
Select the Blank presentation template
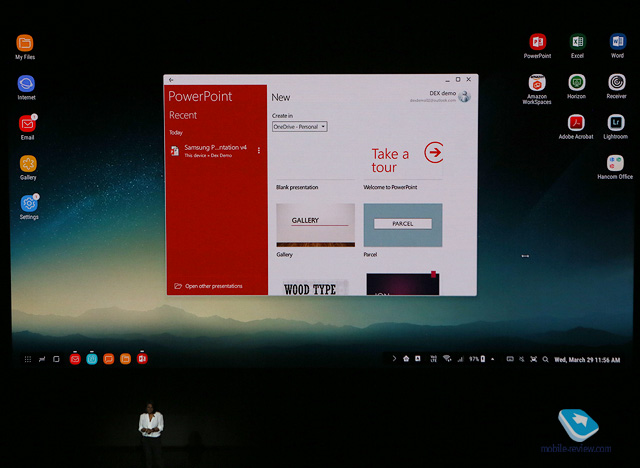pyautogui.click(x=316, y=159)
